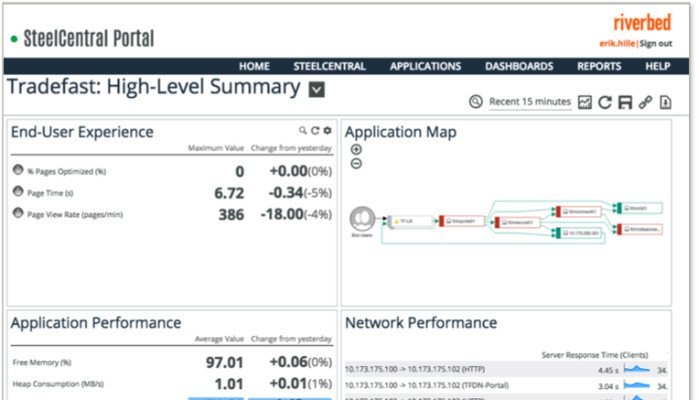This screenshot has height=400, width=698.
Task: Save the dashboard using the floppy disk icon
Action: tap(625, 102)
